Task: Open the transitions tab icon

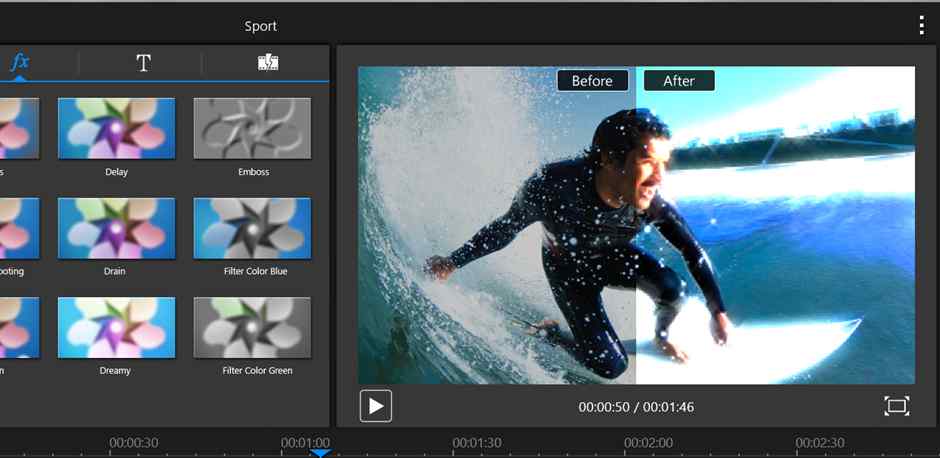Action: pos(267,63)
